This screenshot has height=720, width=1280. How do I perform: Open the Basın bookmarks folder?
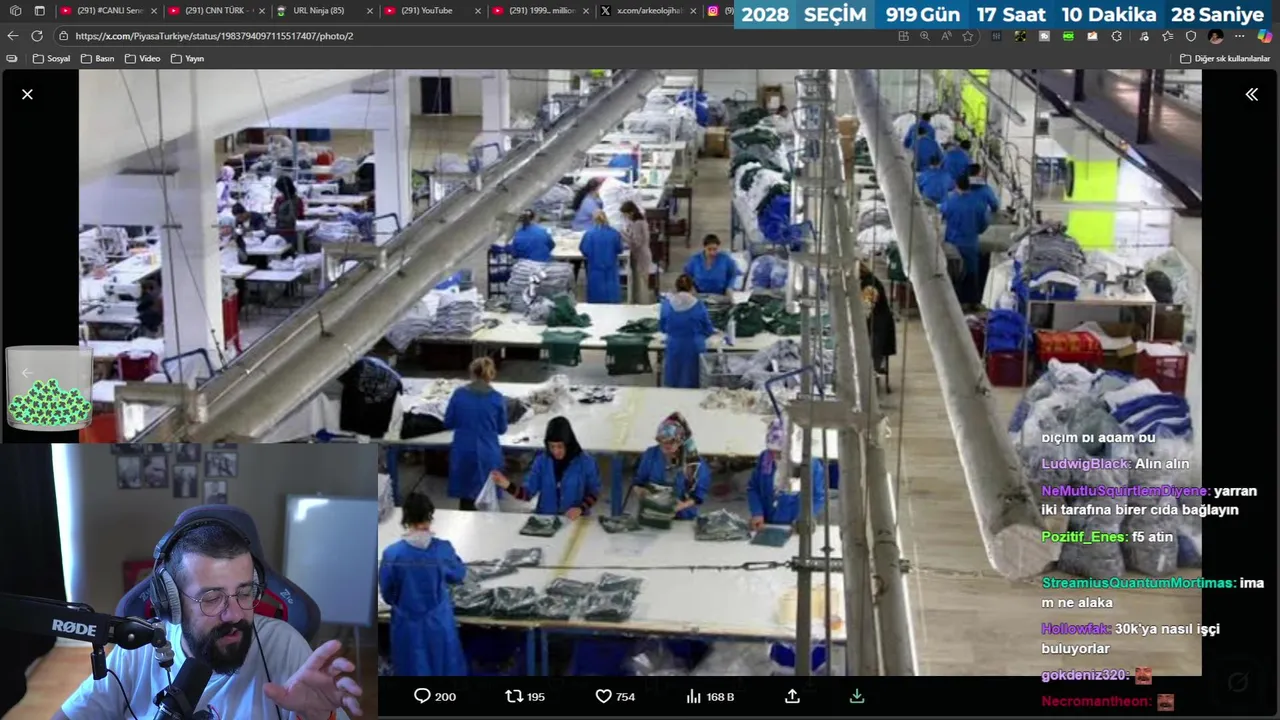click(x=97, y=59)
